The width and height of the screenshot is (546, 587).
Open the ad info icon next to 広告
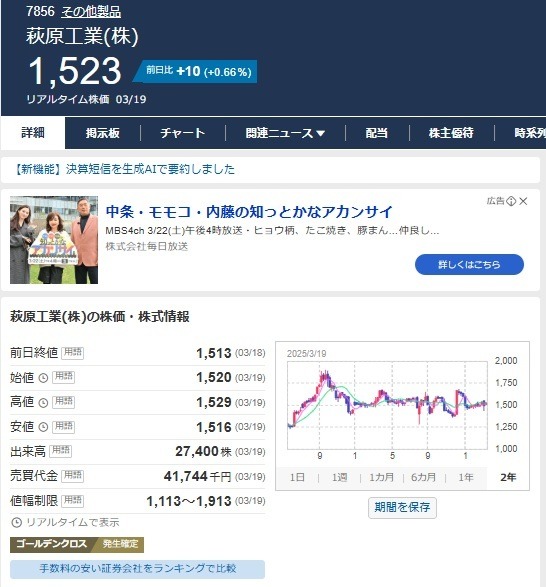[511, 201]
